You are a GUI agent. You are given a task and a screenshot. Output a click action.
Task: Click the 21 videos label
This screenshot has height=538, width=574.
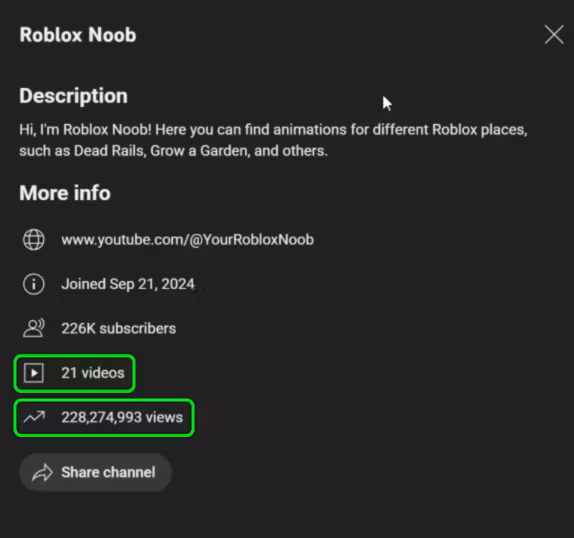click(93, 373)
